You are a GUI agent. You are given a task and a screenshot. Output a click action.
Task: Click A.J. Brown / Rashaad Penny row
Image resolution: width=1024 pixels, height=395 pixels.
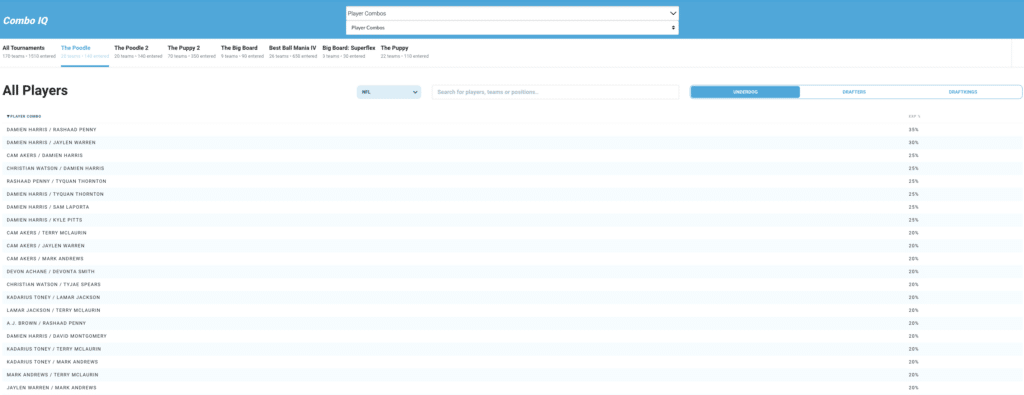click(x=512, y=323)
